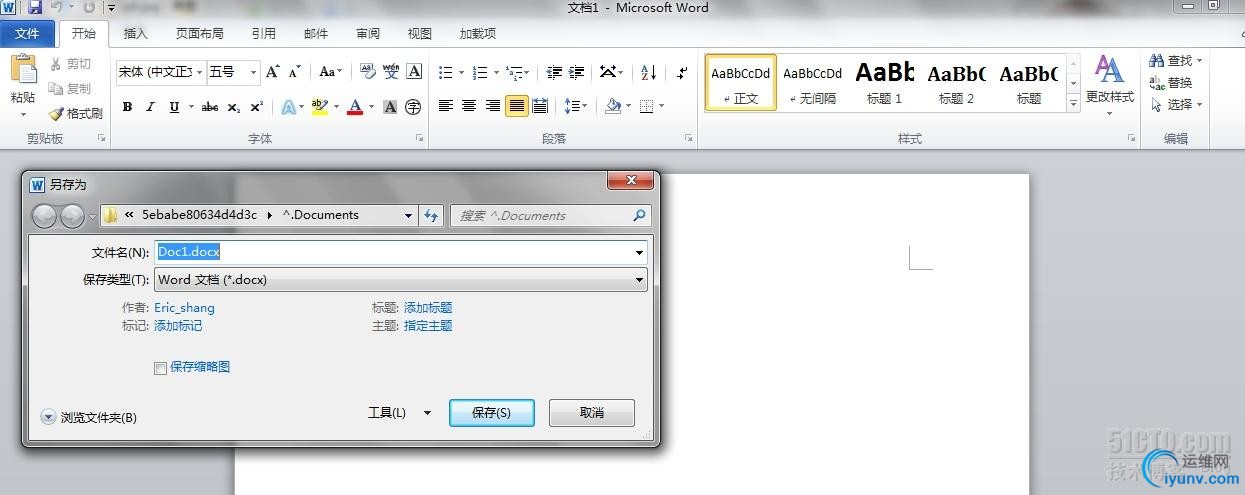
Task: Toggle italic formatting
Action: click(150, 107)
